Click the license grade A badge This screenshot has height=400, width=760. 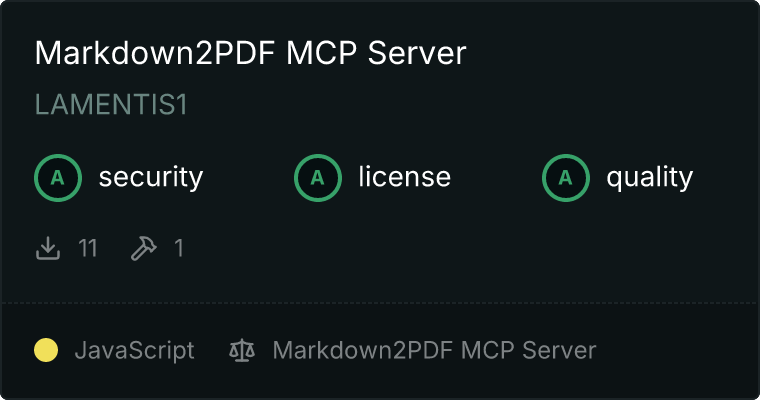(317, 178)
